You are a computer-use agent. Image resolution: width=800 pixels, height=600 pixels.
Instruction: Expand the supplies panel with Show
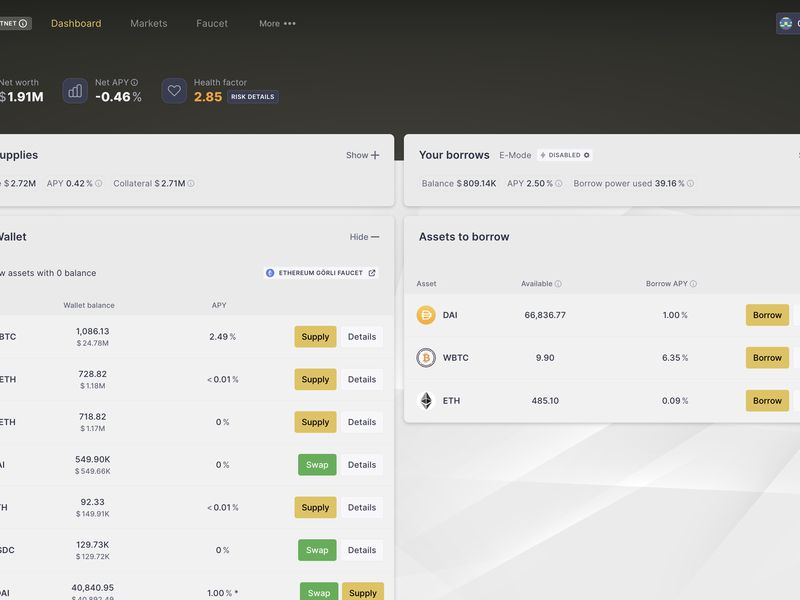point(362,155)
